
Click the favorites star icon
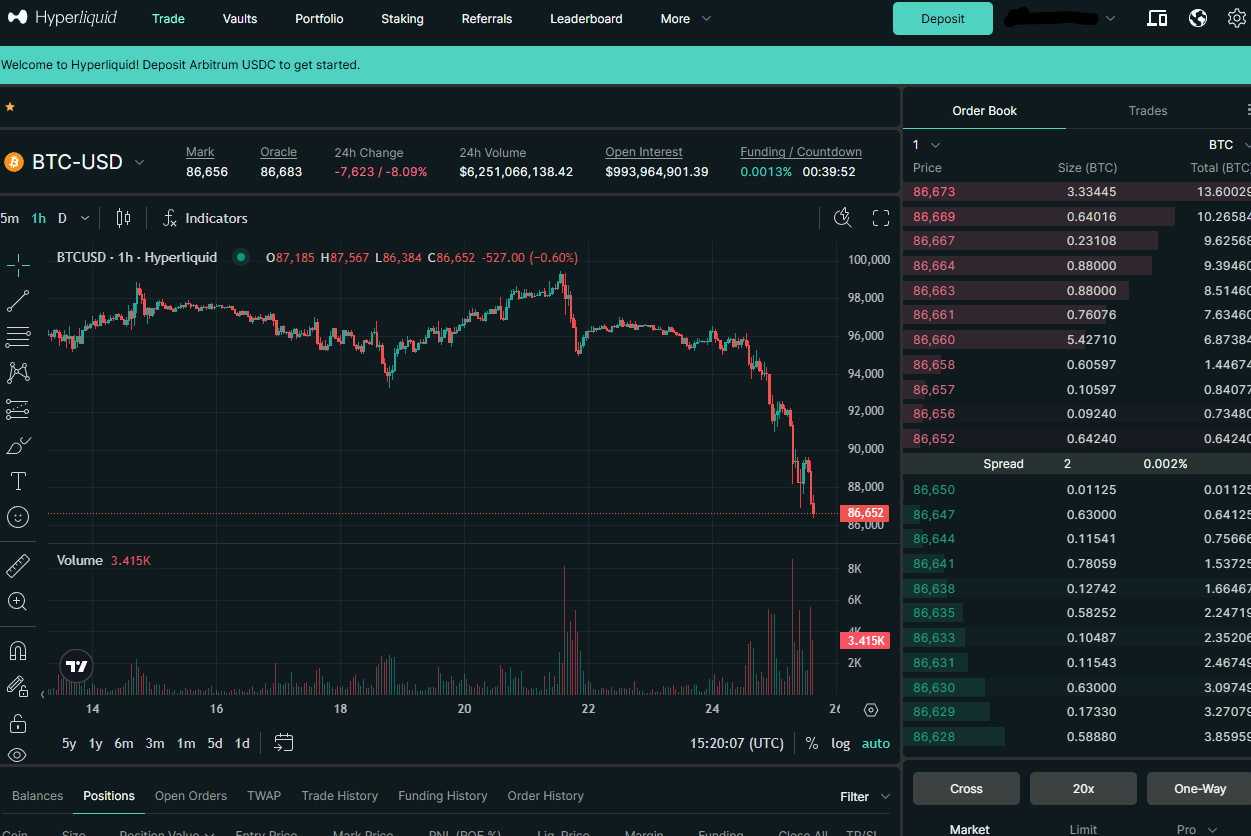coord(10,106)
